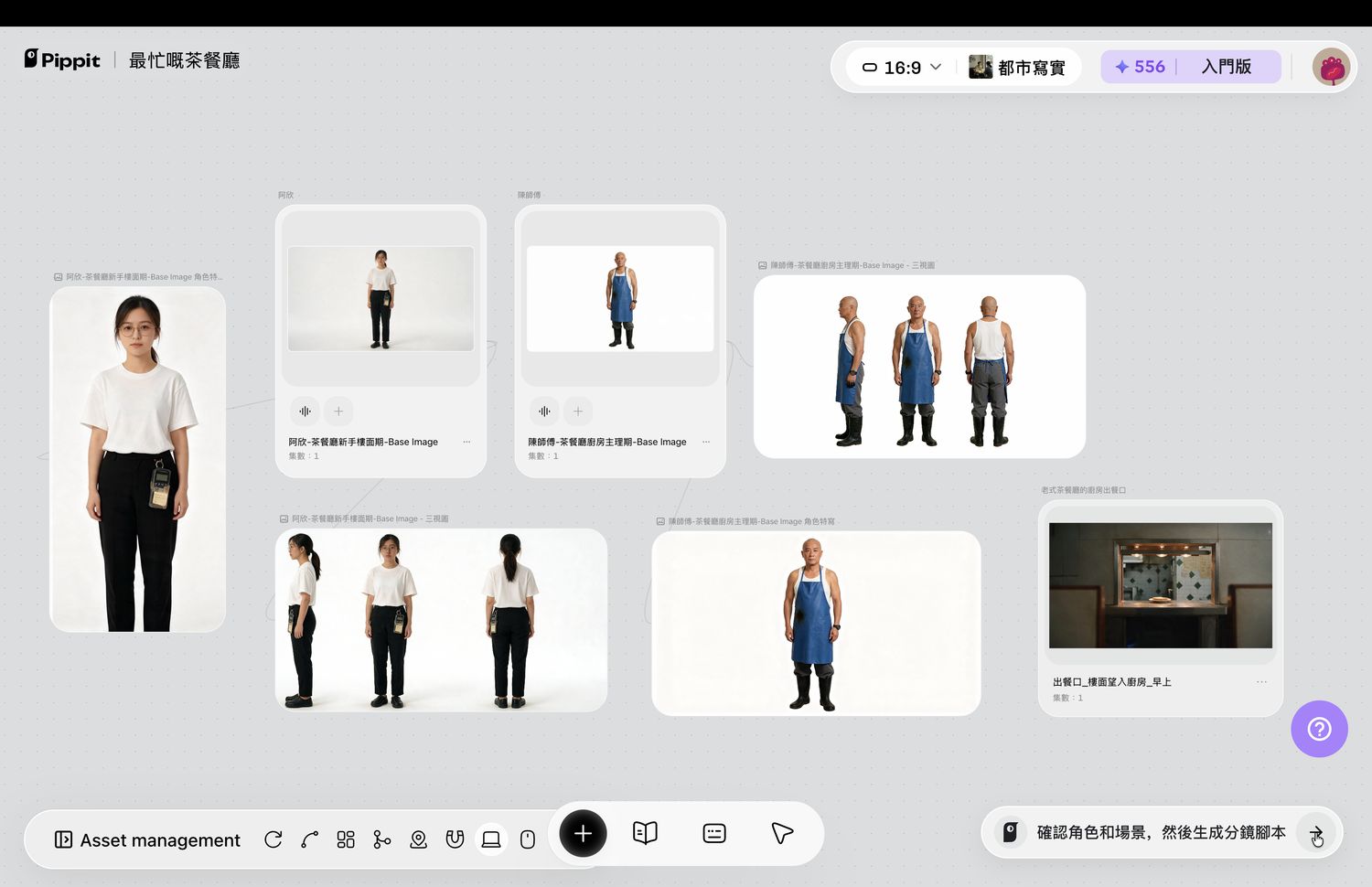Click the four-squares grid layout icon
Image resolution: width=1372 pixels, height=887 pixels.
[x=346, y=839]
